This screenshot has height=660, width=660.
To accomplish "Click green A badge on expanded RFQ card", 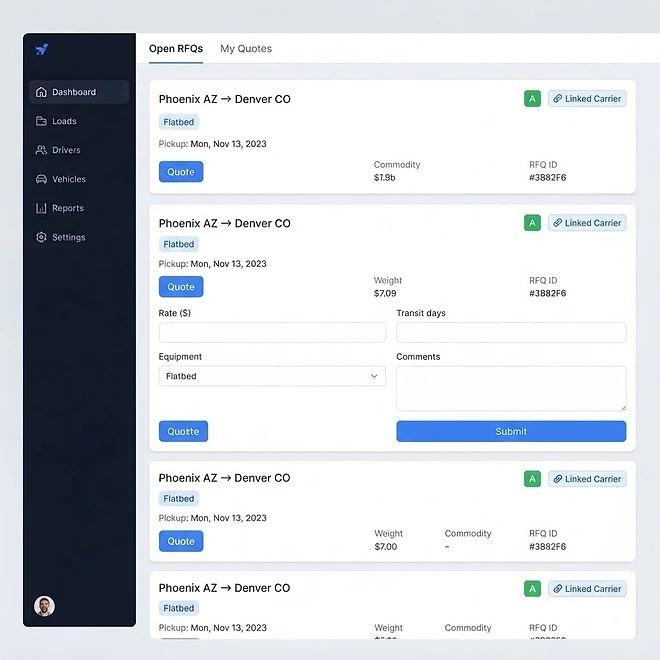I will click(532, 223).
